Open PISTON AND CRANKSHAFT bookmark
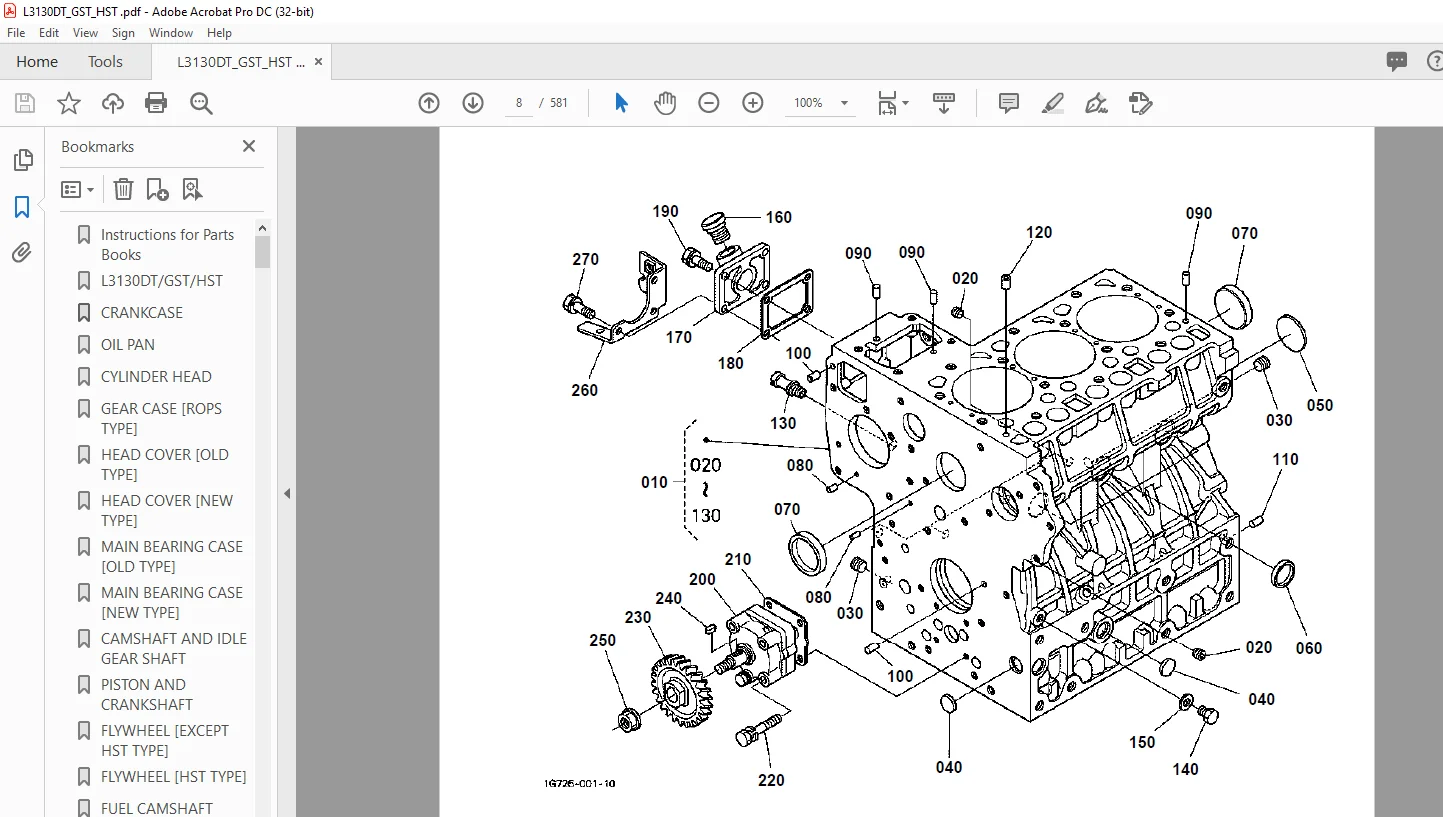 tap(147, 694)
